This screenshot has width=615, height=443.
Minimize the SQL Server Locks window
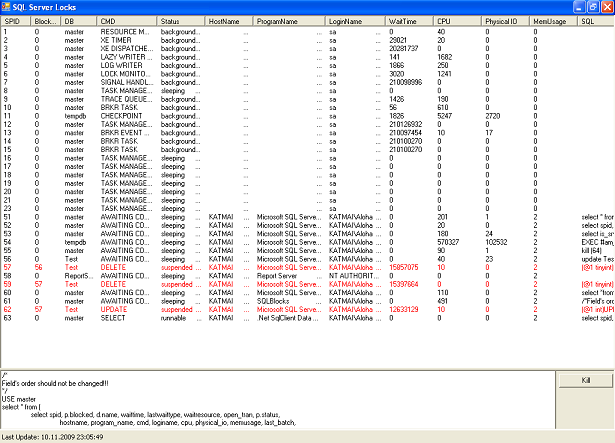[579, 7]
